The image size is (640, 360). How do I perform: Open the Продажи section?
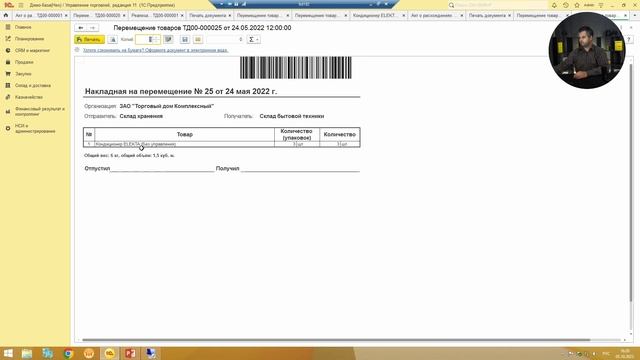[24, 62]
